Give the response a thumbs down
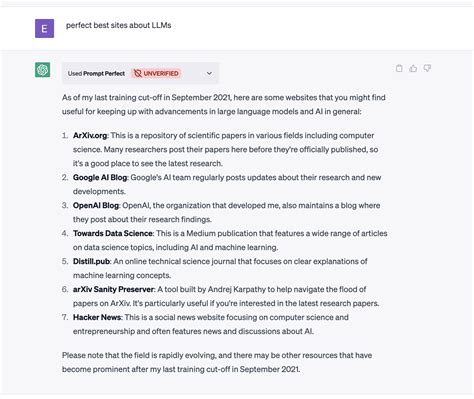474x399 pixels. 427,68
